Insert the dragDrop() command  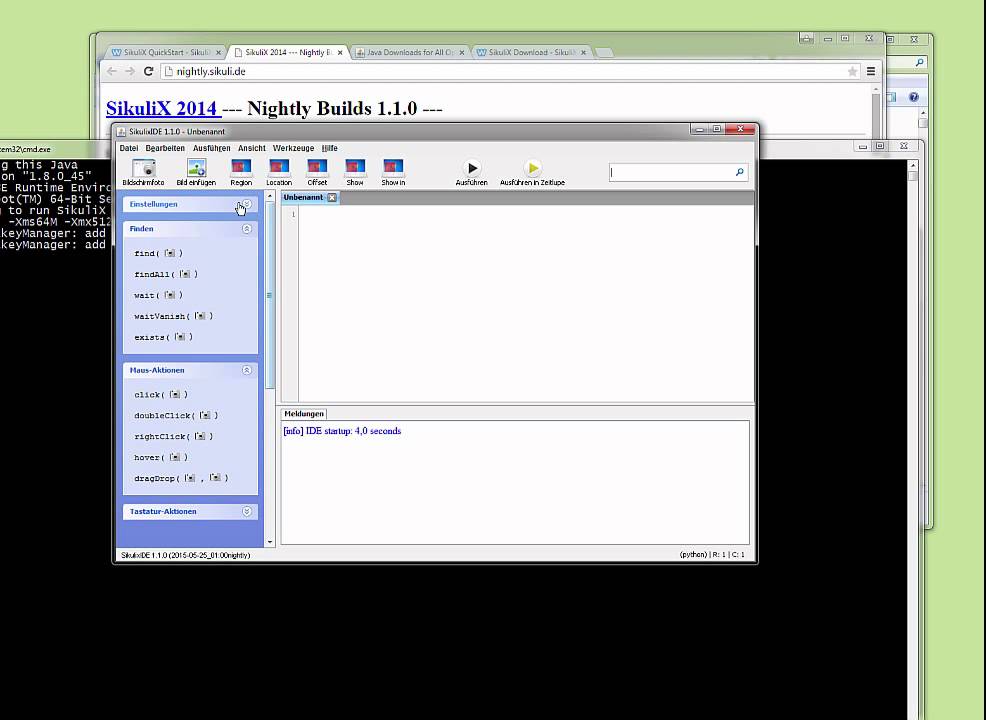pos(181,478)
